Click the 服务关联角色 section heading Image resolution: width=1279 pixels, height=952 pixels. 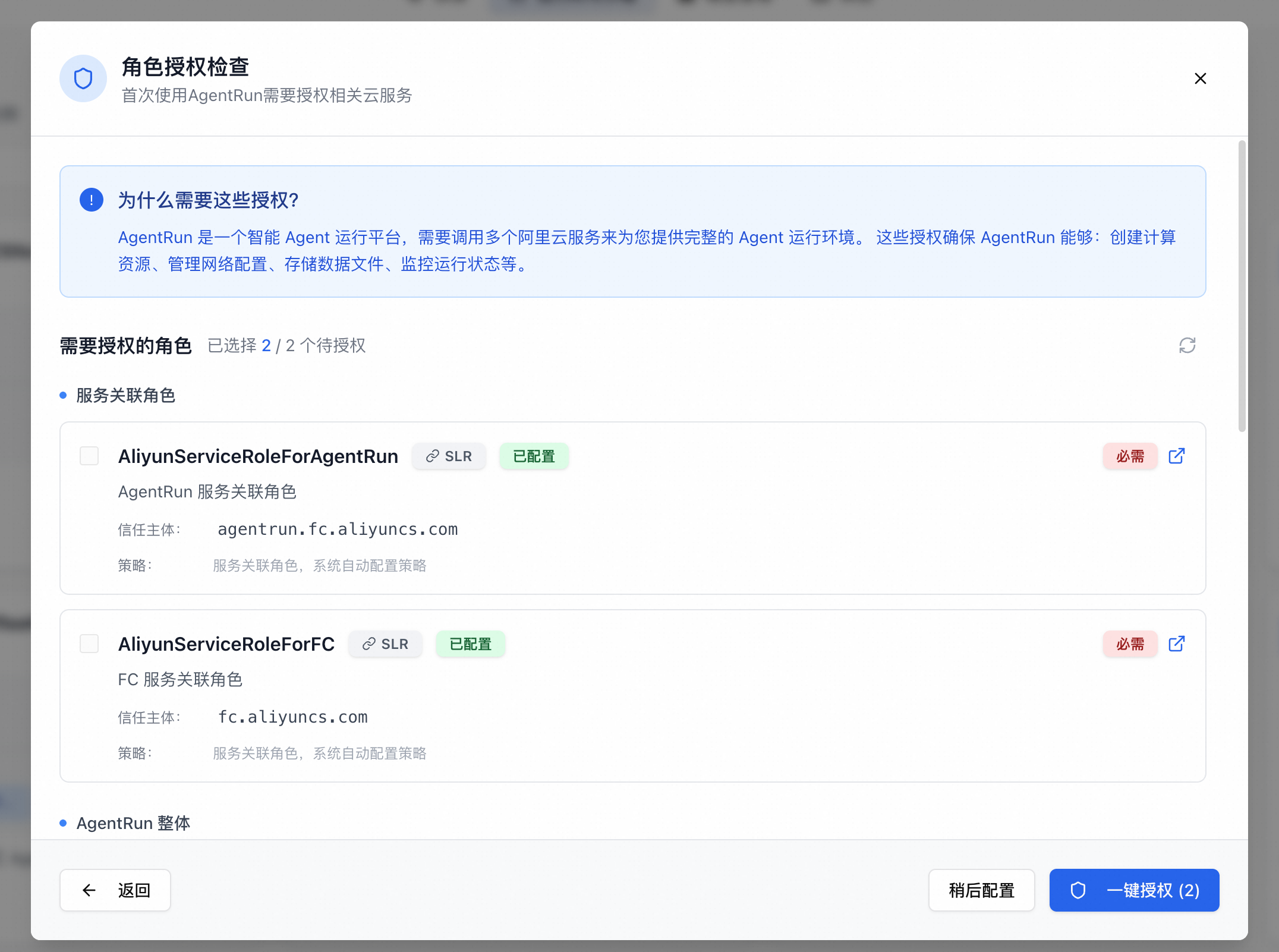[125, 395]
